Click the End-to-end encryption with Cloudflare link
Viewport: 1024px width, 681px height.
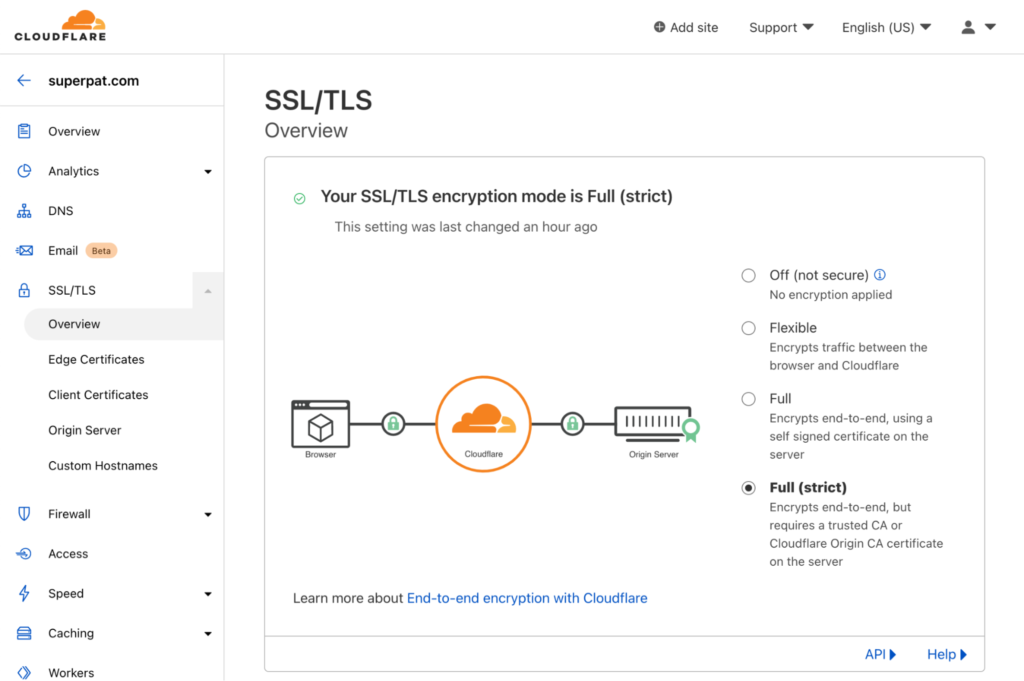tap(527, 597)
